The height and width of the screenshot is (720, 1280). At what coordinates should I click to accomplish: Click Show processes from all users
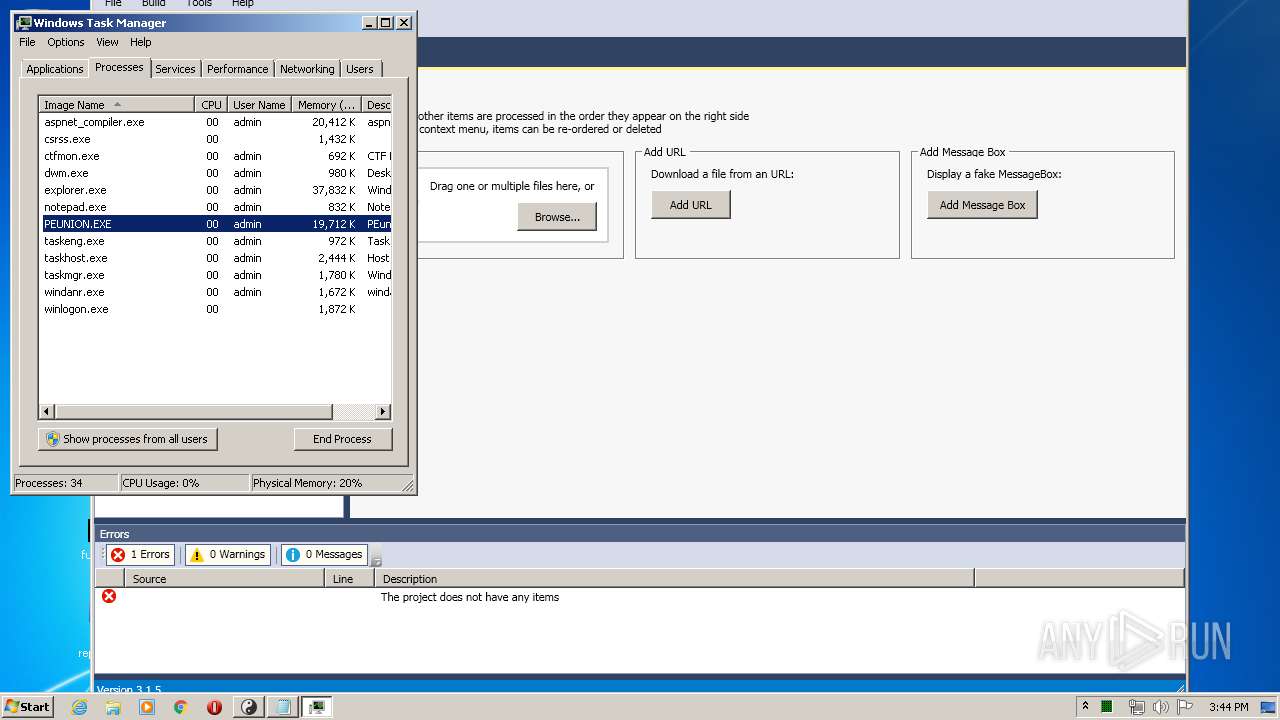(x=127, y=439)
